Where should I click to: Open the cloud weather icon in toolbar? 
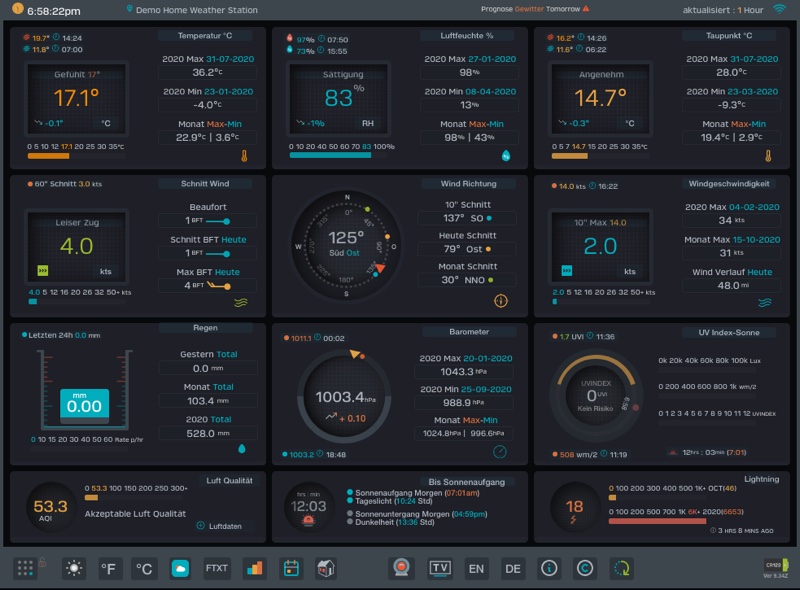180,568
